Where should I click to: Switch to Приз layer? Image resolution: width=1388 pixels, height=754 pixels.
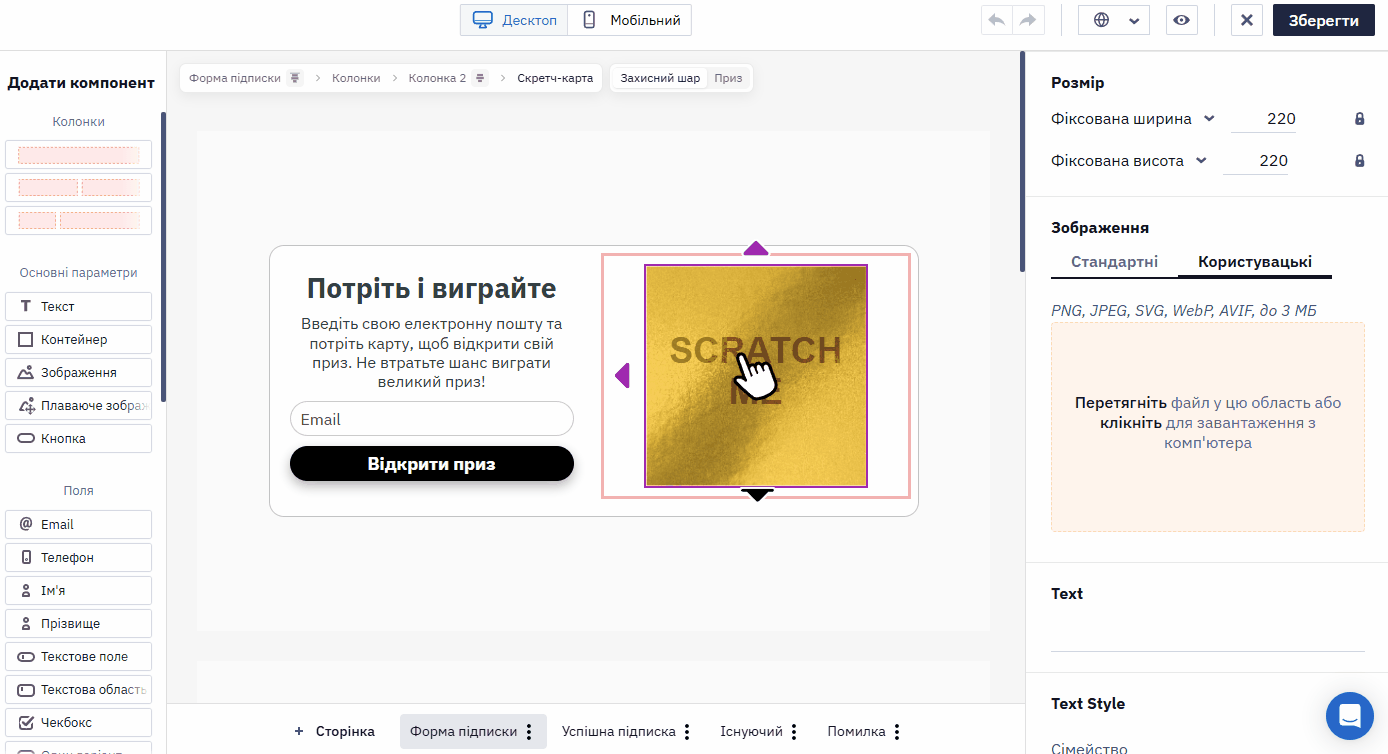click(x=728, y=78)
